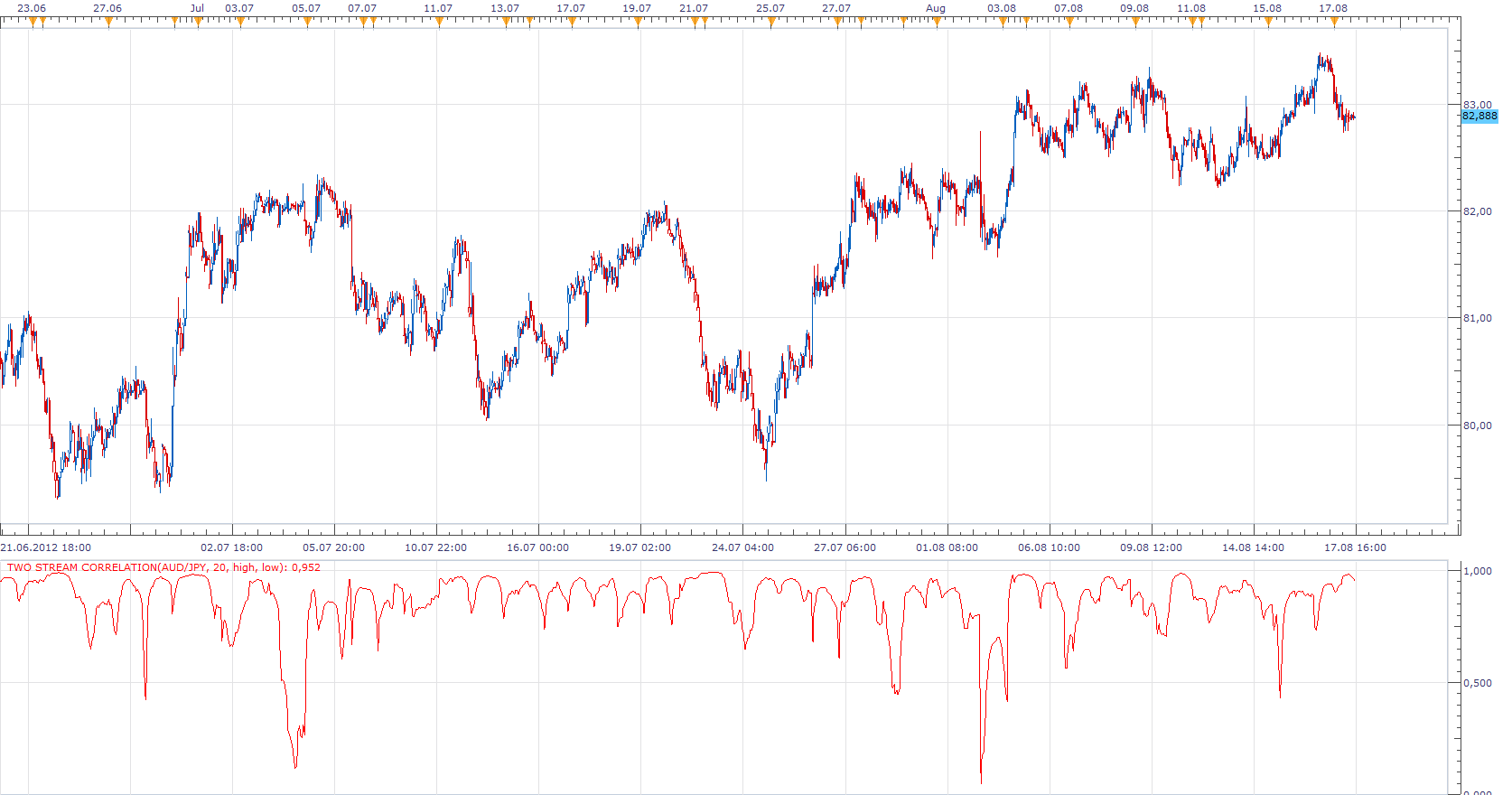
Task: Select the orange marker below 19.07
Action: (638, 22)
